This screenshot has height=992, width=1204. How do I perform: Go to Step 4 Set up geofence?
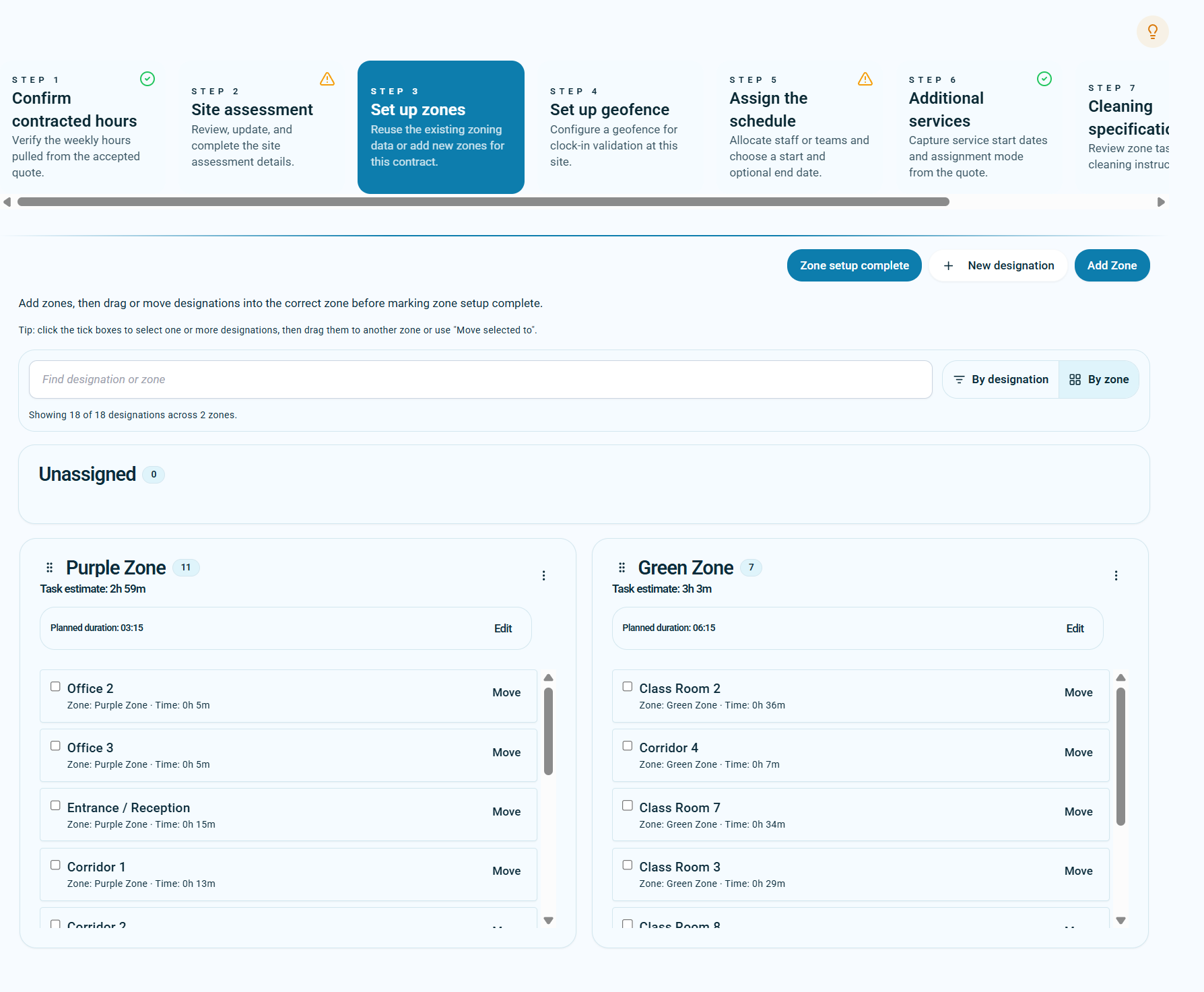tap(620, 127)
